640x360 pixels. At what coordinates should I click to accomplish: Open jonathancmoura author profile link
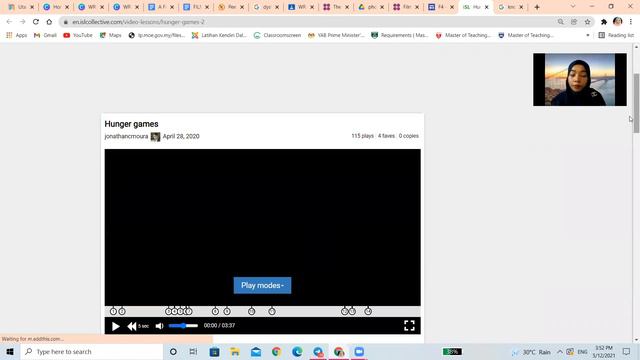coord(126,136)
